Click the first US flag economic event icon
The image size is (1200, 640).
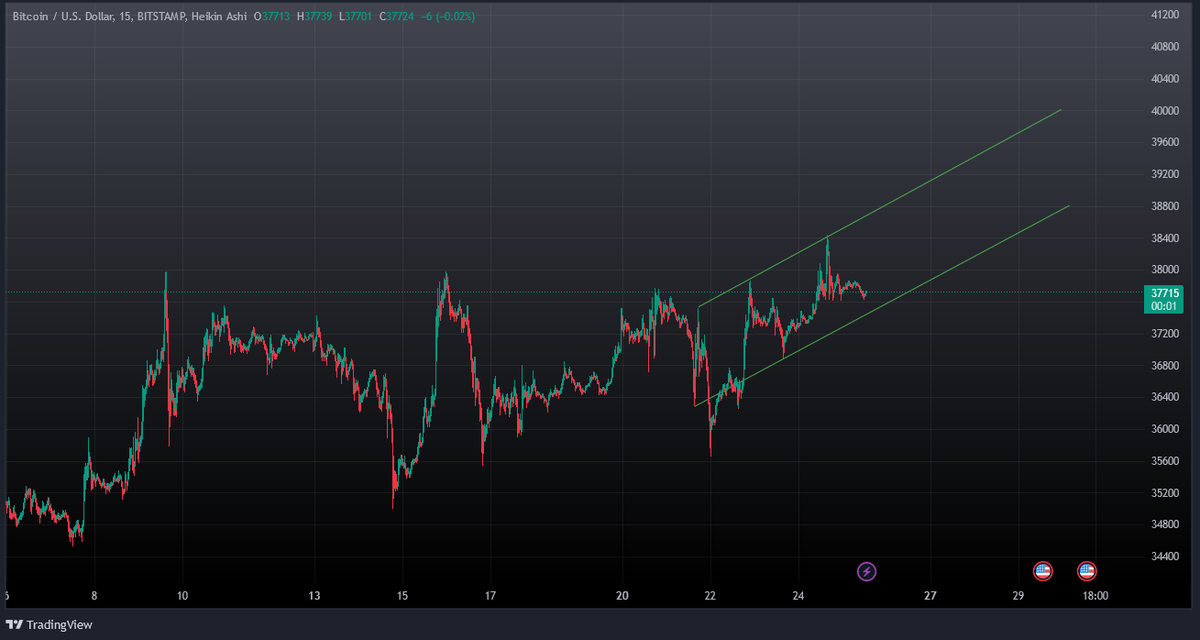(x=1043, y=571)
